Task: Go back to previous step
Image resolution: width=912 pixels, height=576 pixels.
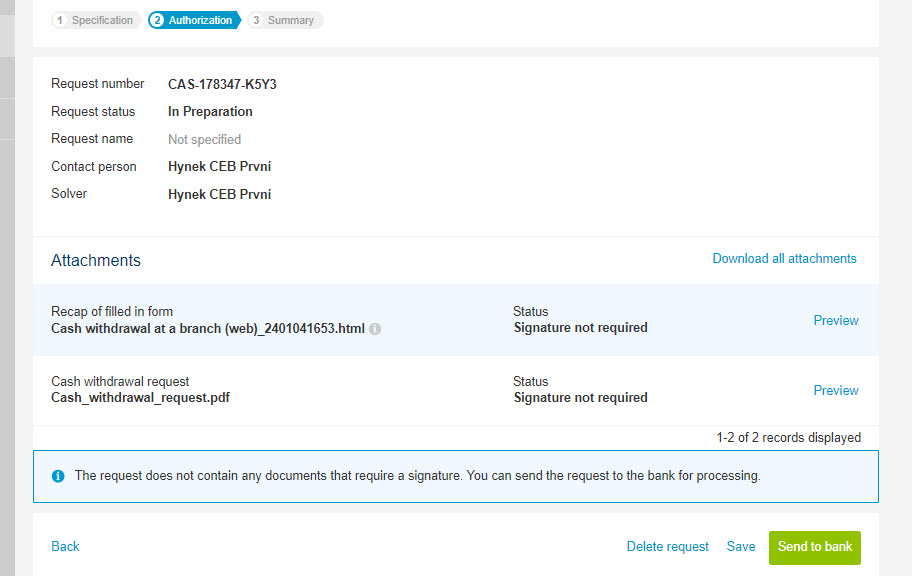Action: pos(65,546)
